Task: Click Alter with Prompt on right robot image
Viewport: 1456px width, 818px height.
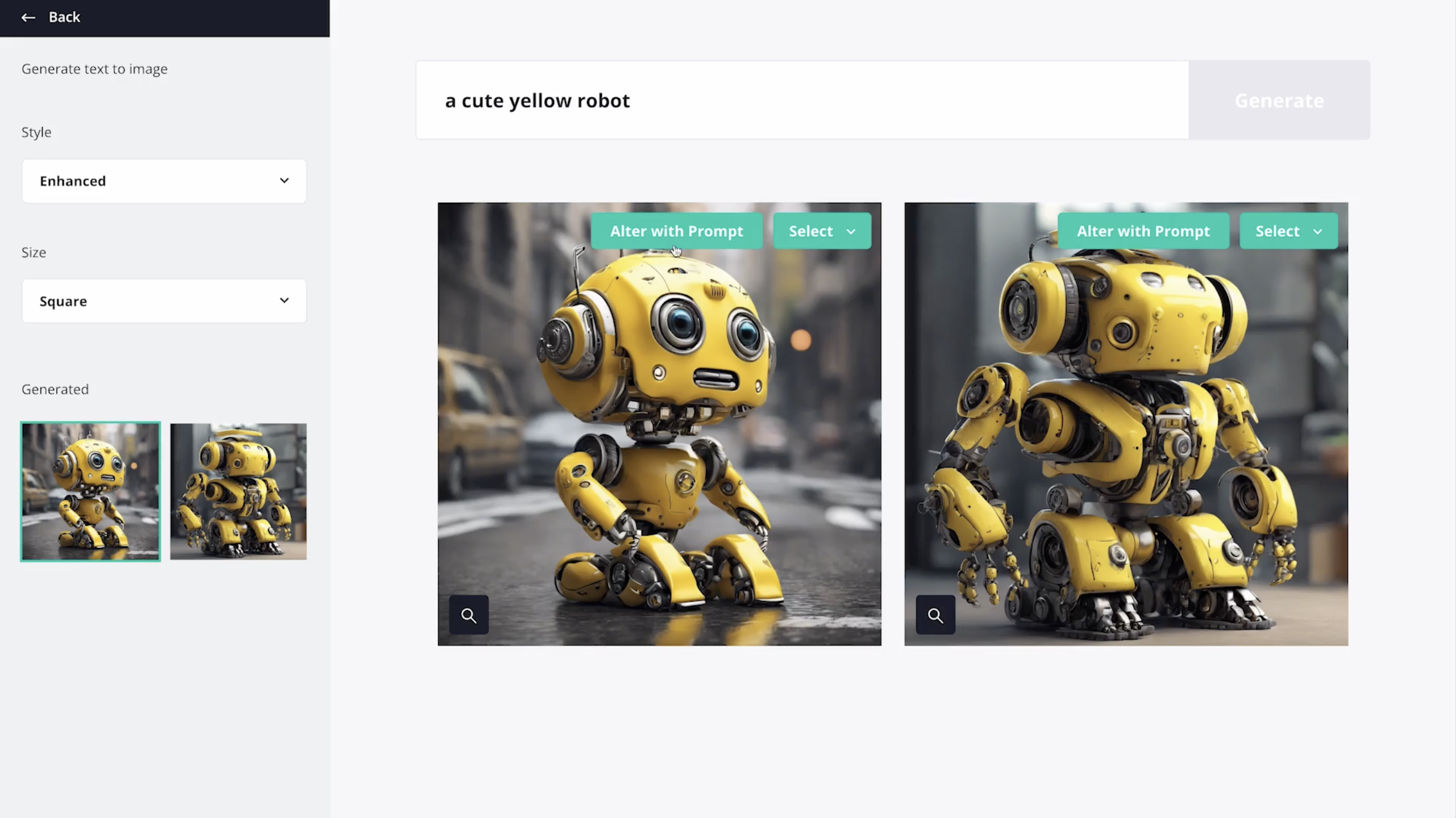Action: pyautogui.click(x=1143, y=231)
